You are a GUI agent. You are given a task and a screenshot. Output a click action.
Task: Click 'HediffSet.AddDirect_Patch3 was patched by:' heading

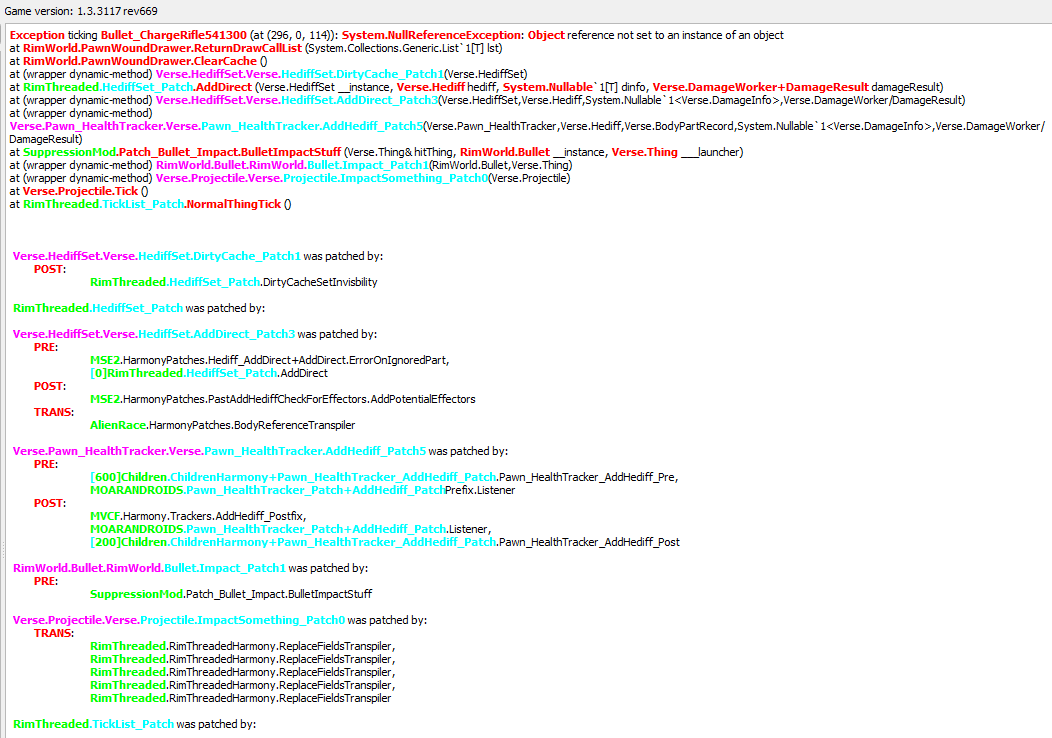(x=195, y=334)
